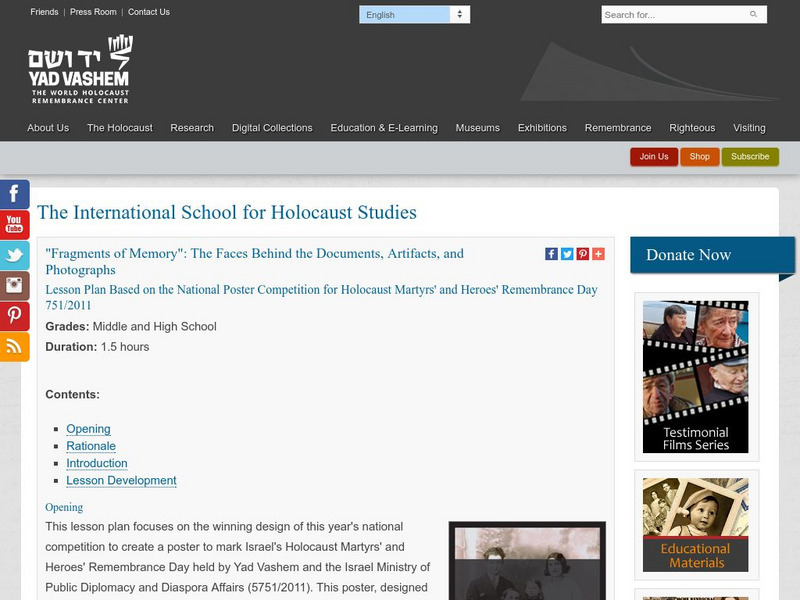Type a query in the Search for field
Screen dimensions: 800x600
click(x=660, y=15)
